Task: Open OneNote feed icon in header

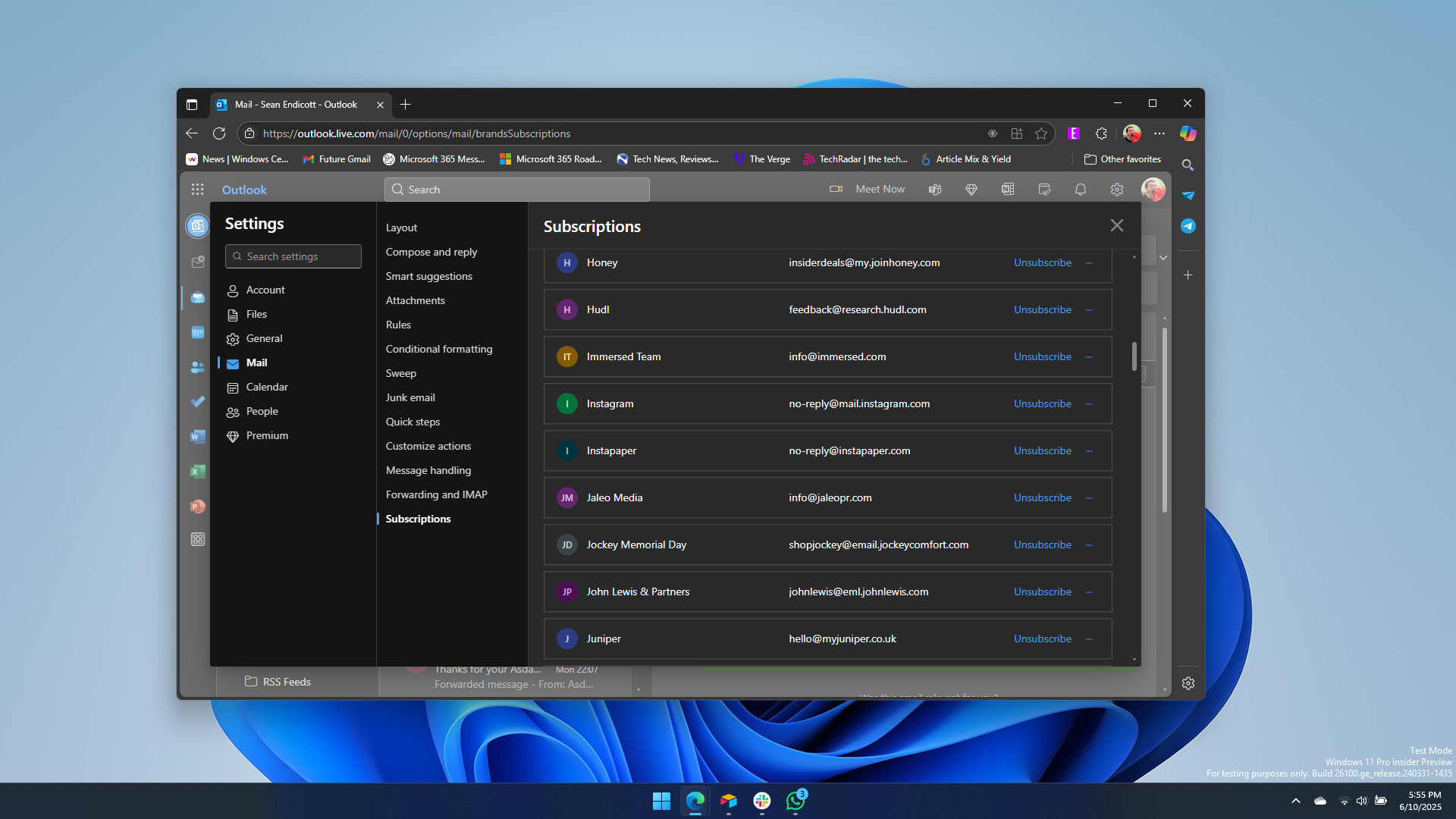Action: (x=1008, y=190)
